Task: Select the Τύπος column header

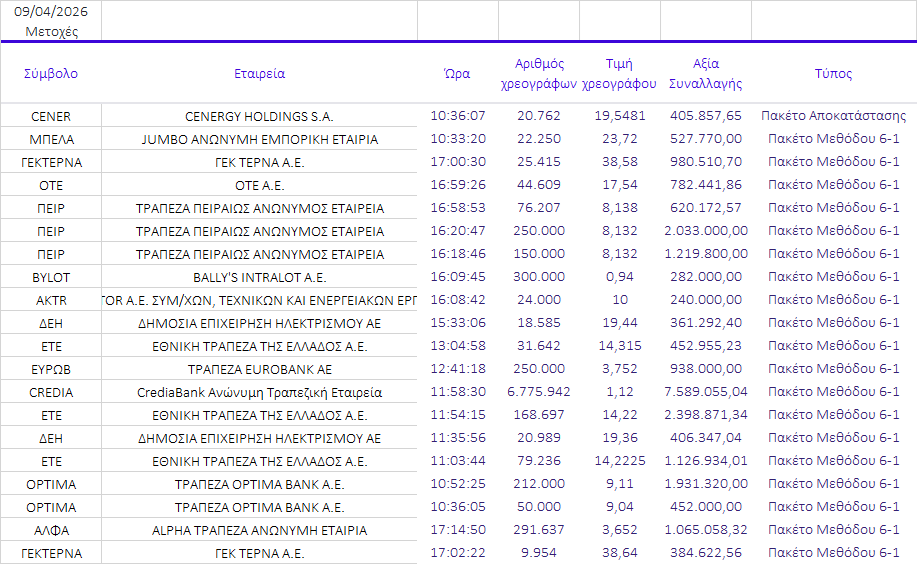Action: point(833,73)
